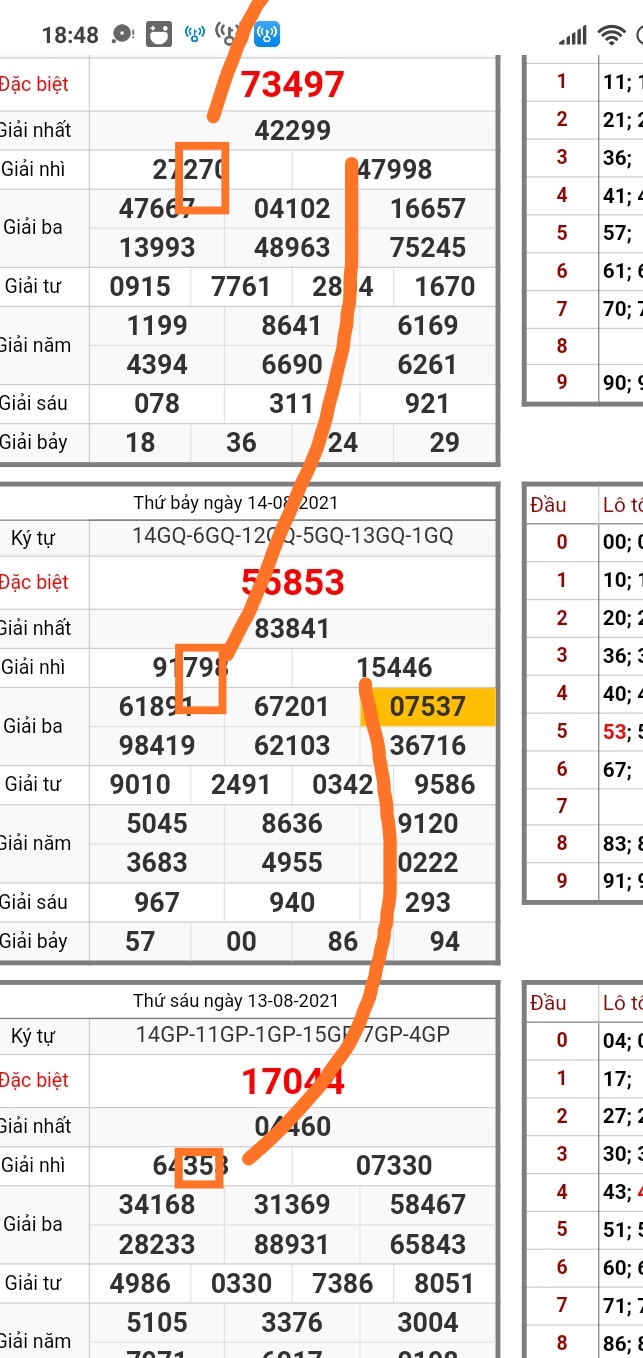Tap the red special prize 17044

pyautogui.click(x=292, y=1081)
